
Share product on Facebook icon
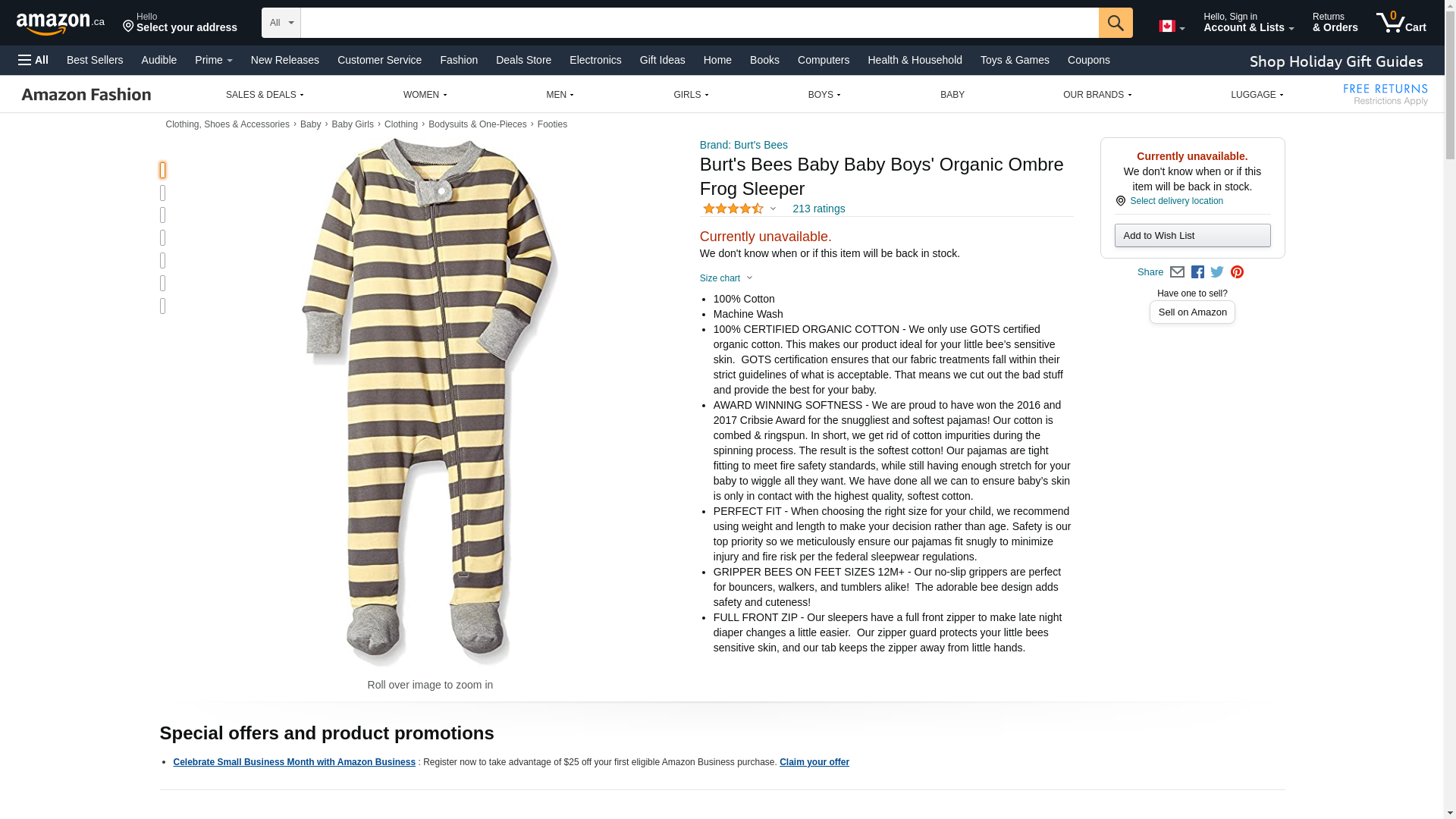pyautogui.click(x=1197, y=272)
